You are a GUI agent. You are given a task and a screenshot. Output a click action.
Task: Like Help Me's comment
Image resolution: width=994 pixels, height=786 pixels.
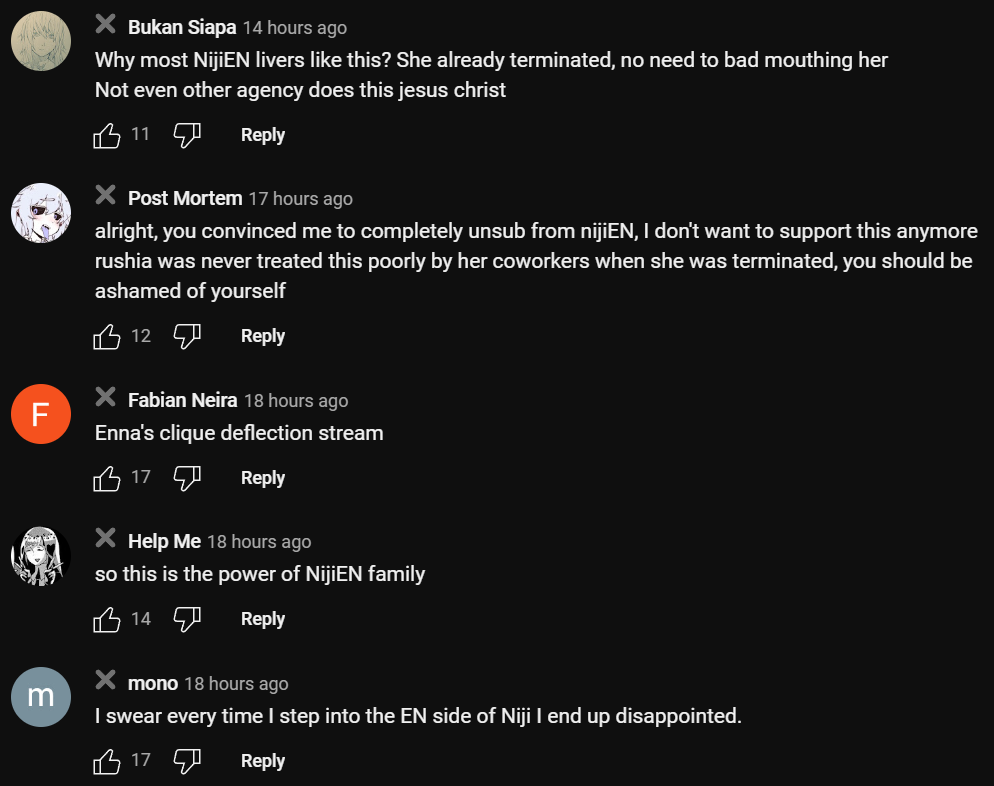107,619
